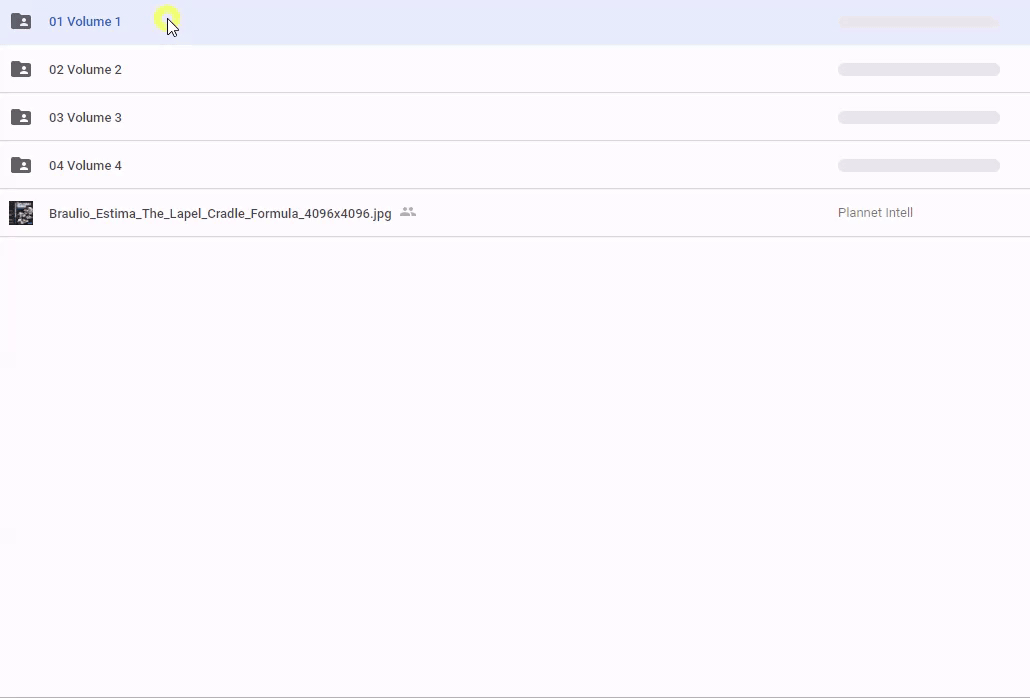Image resolution: width=1030 pixels, height=698 pixels.
Task: Select the 04 Volume 4 folder name
Action: tap(85, 166)
